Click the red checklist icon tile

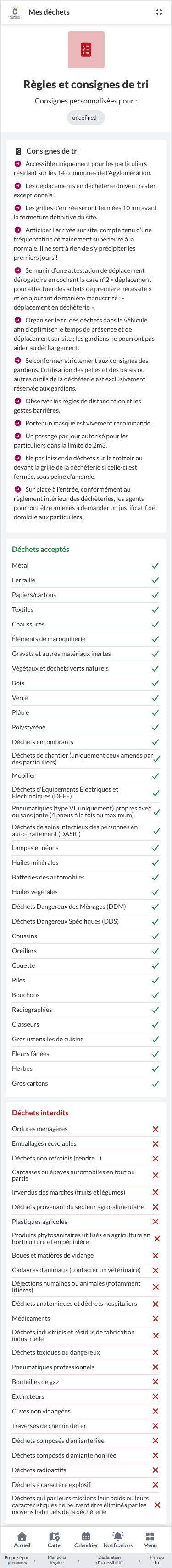[86, 49]
